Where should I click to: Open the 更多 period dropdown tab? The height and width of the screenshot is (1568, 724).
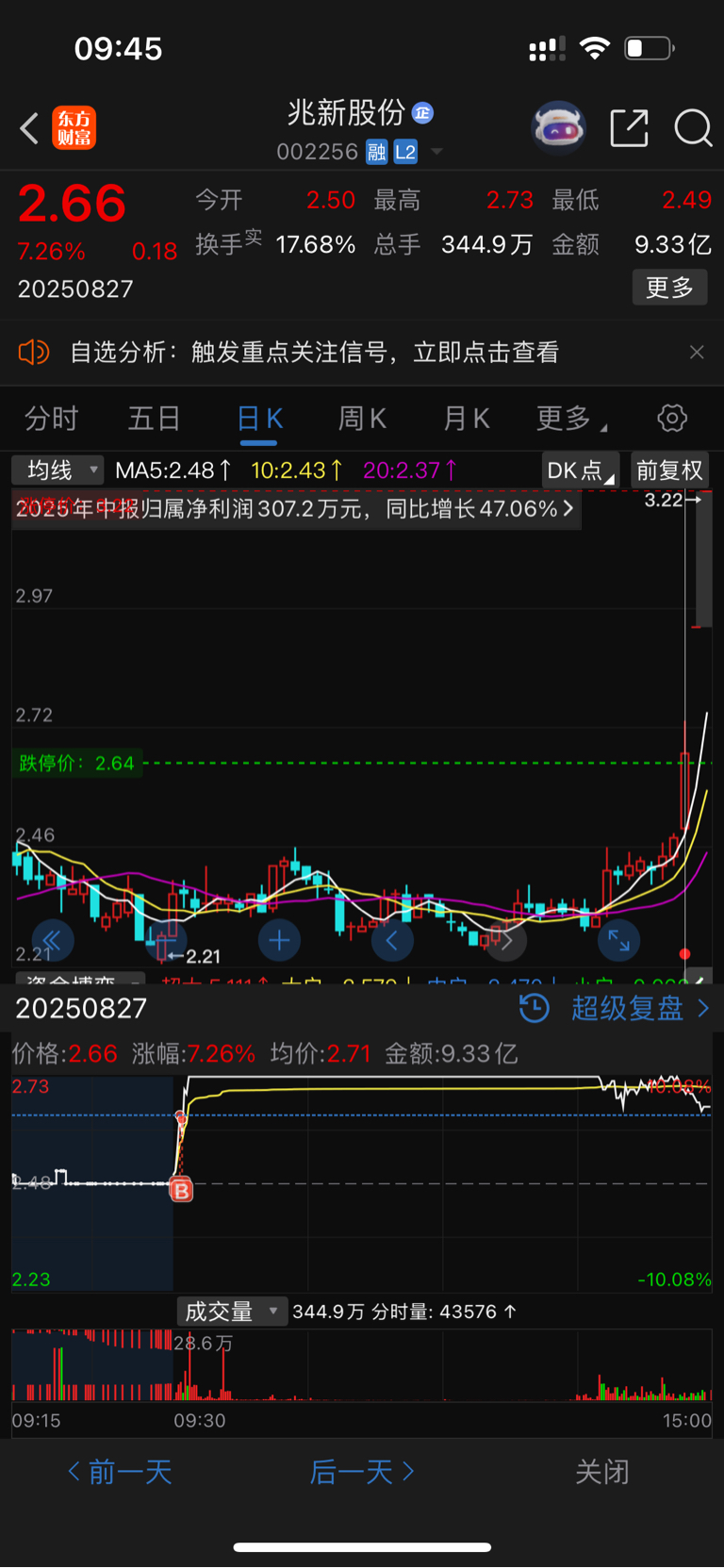[x=570, y=419]
